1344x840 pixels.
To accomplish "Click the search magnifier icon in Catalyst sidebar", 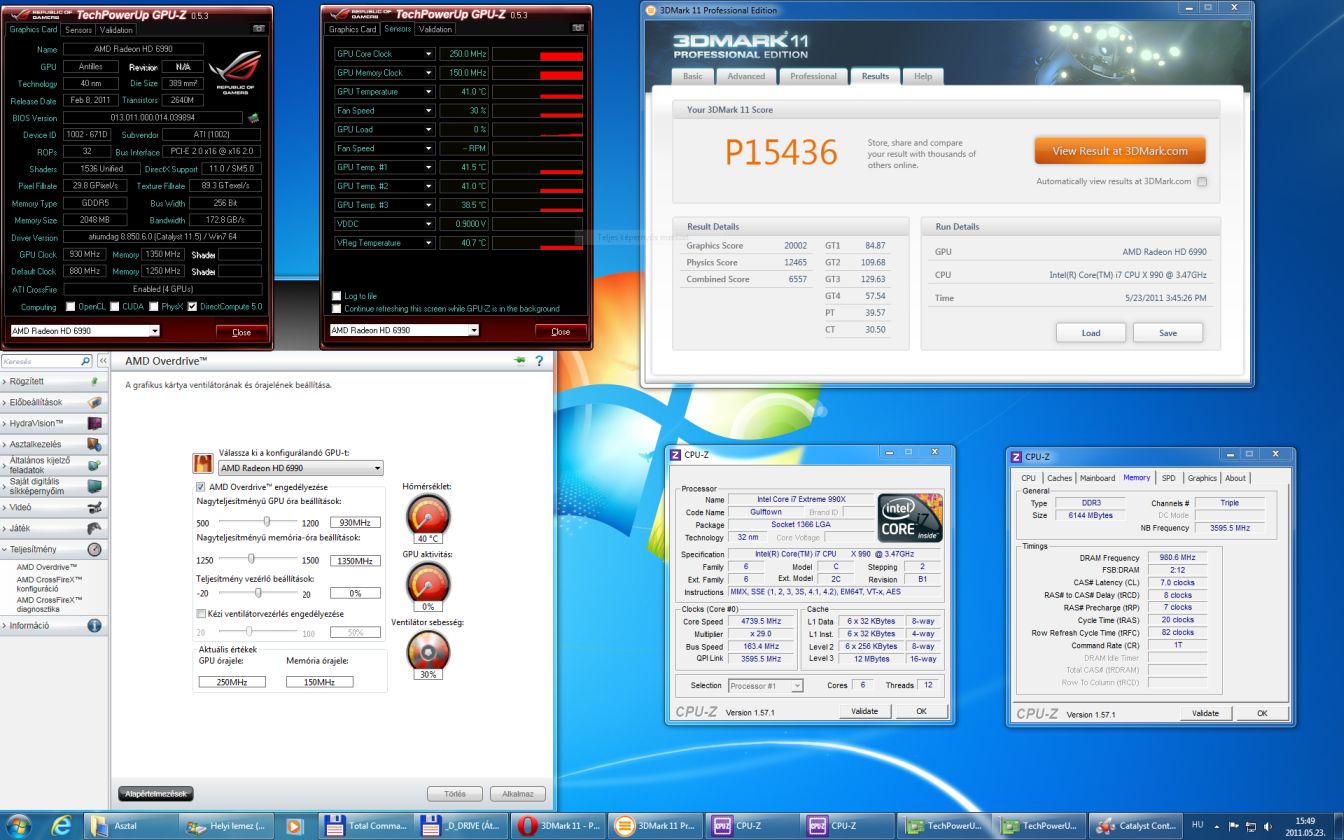I will click(x=86, y=361).
